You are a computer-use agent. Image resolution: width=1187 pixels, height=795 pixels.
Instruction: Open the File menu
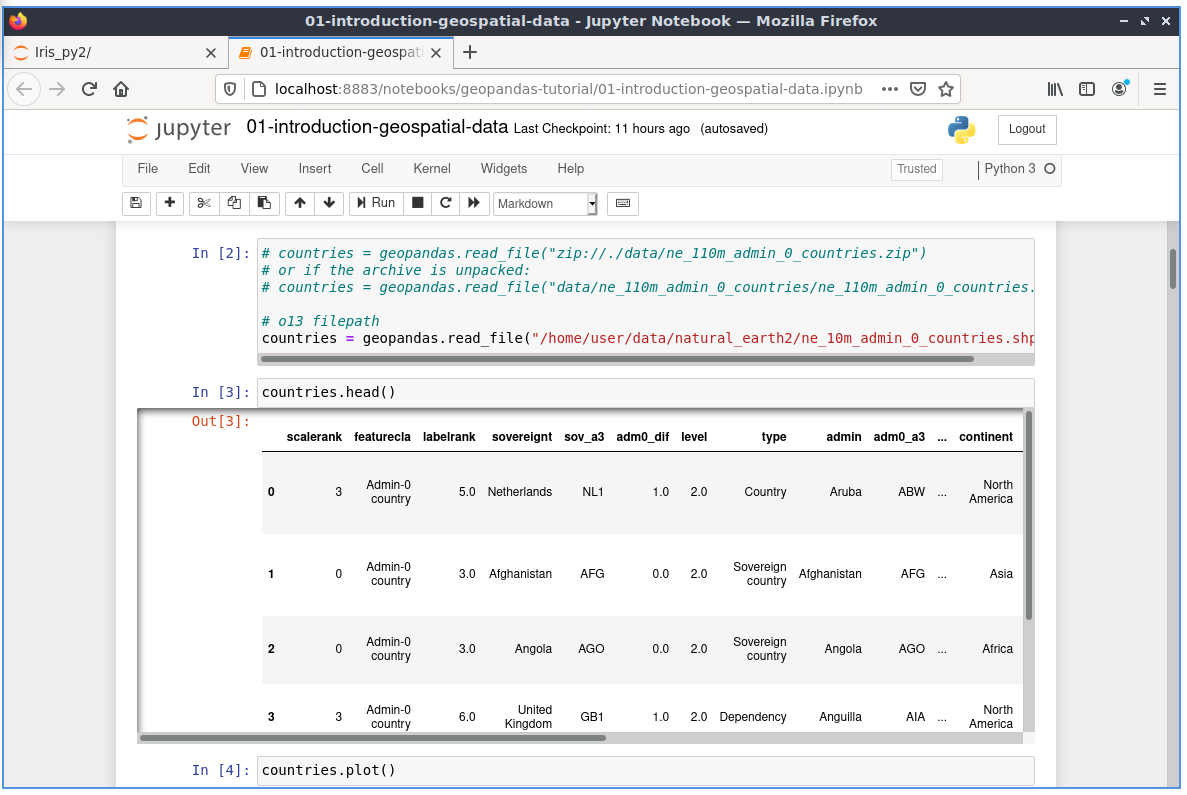pyautogui.click(x=148, y=170)
